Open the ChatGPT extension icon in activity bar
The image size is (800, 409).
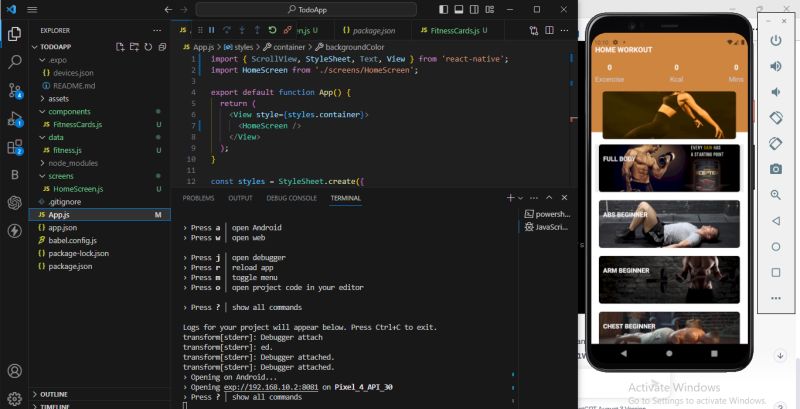14,203
